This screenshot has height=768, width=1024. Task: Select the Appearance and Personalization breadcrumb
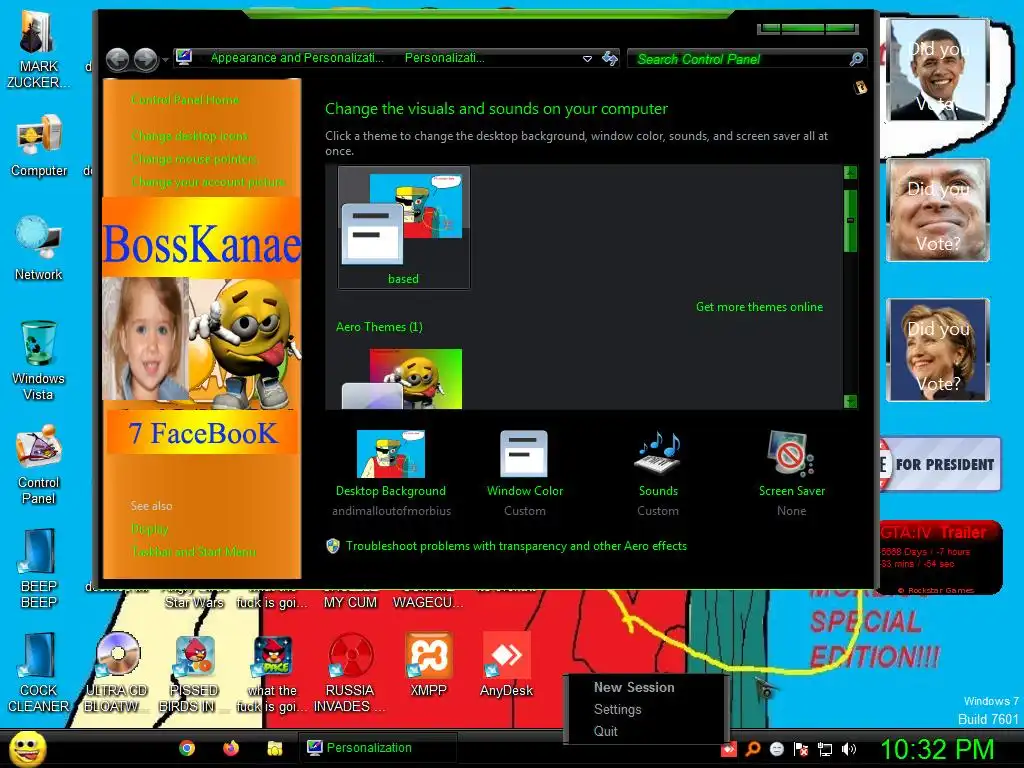pos(297,57)
